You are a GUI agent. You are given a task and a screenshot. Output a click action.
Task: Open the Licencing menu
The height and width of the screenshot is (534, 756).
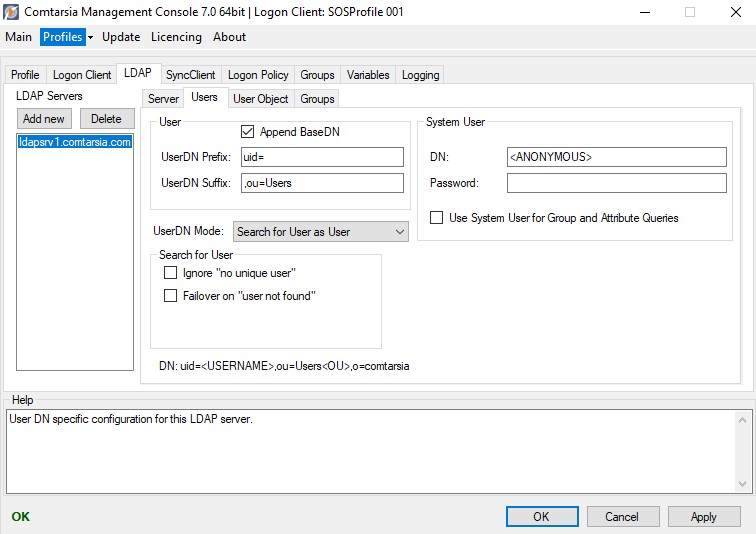coord(176,37)
